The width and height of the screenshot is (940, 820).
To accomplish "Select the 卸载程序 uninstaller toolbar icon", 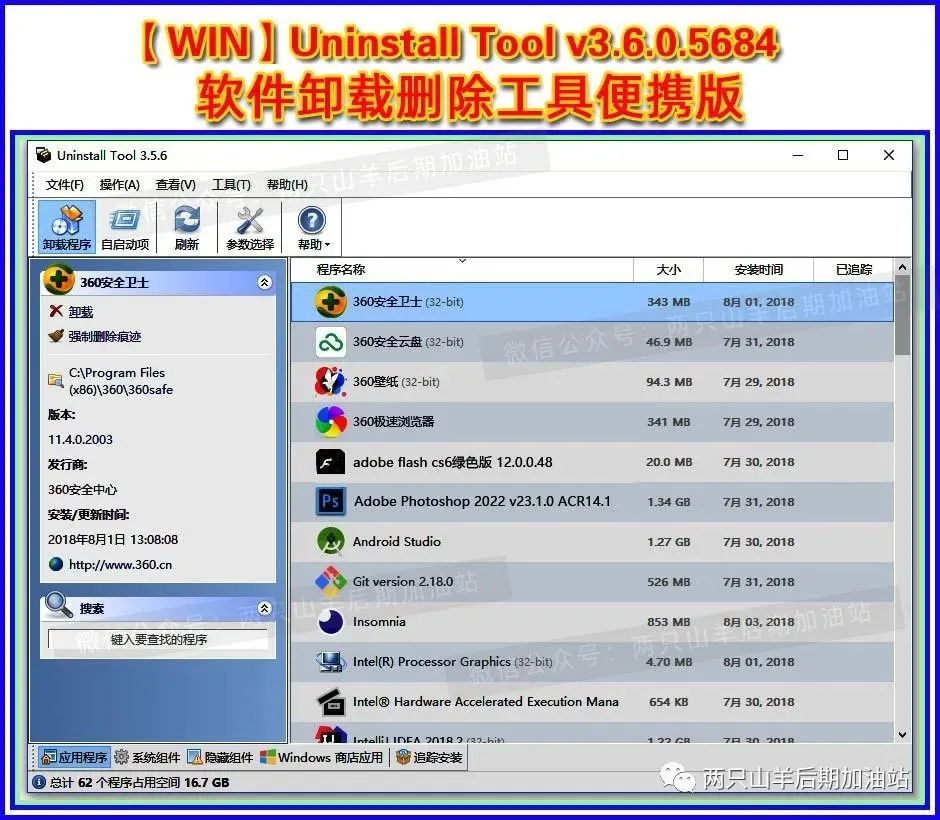I will click(67, 227).
